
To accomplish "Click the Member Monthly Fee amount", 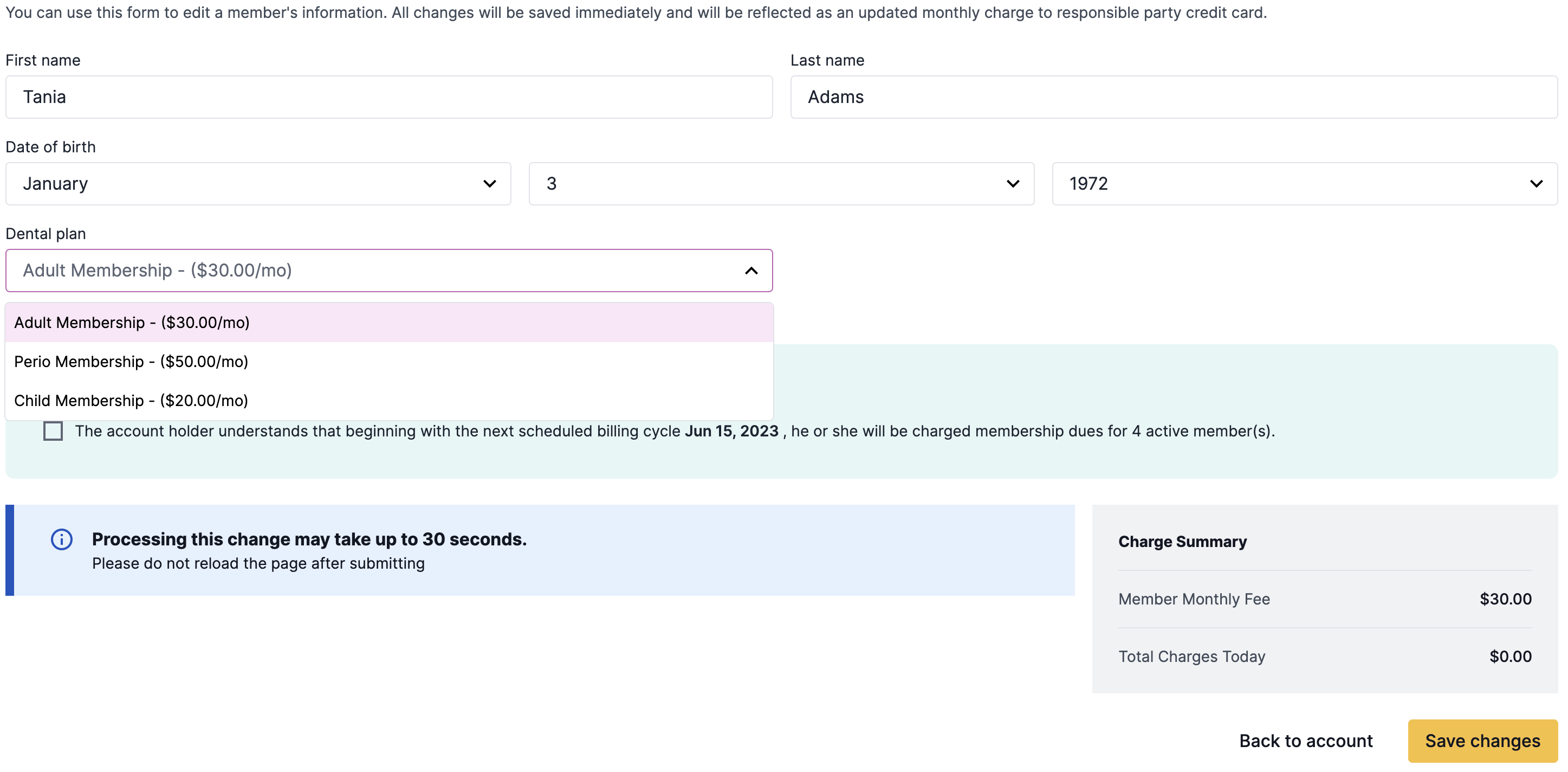I will pyautogui.click(x=1505, y=599).
